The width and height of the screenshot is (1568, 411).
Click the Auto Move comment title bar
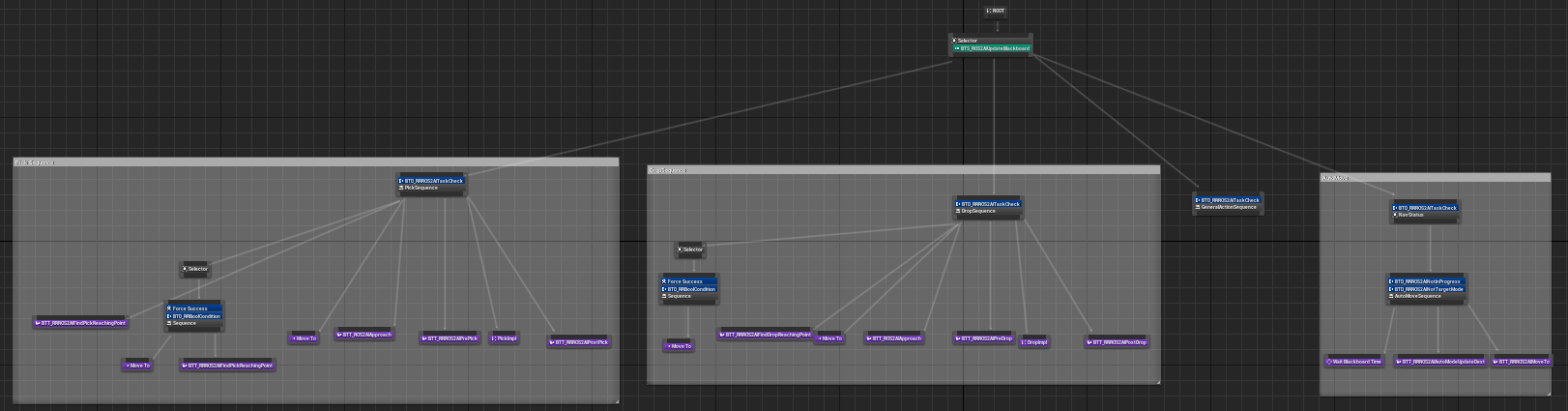coord(1435,178)
